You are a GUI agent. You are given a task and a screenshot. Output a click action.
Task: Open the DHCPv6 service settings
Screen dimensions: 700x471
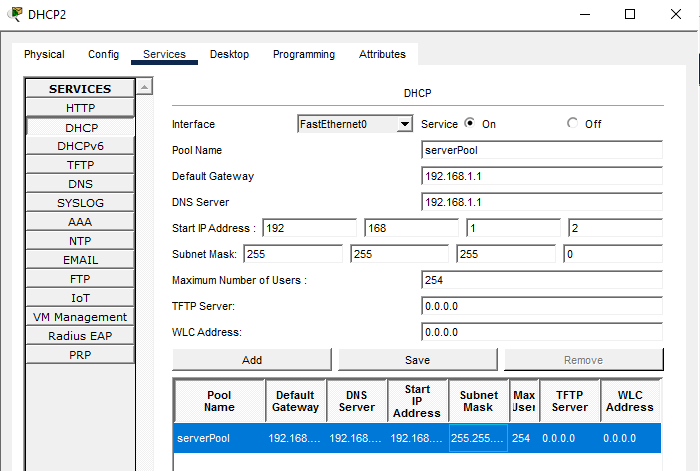point(81,146)
